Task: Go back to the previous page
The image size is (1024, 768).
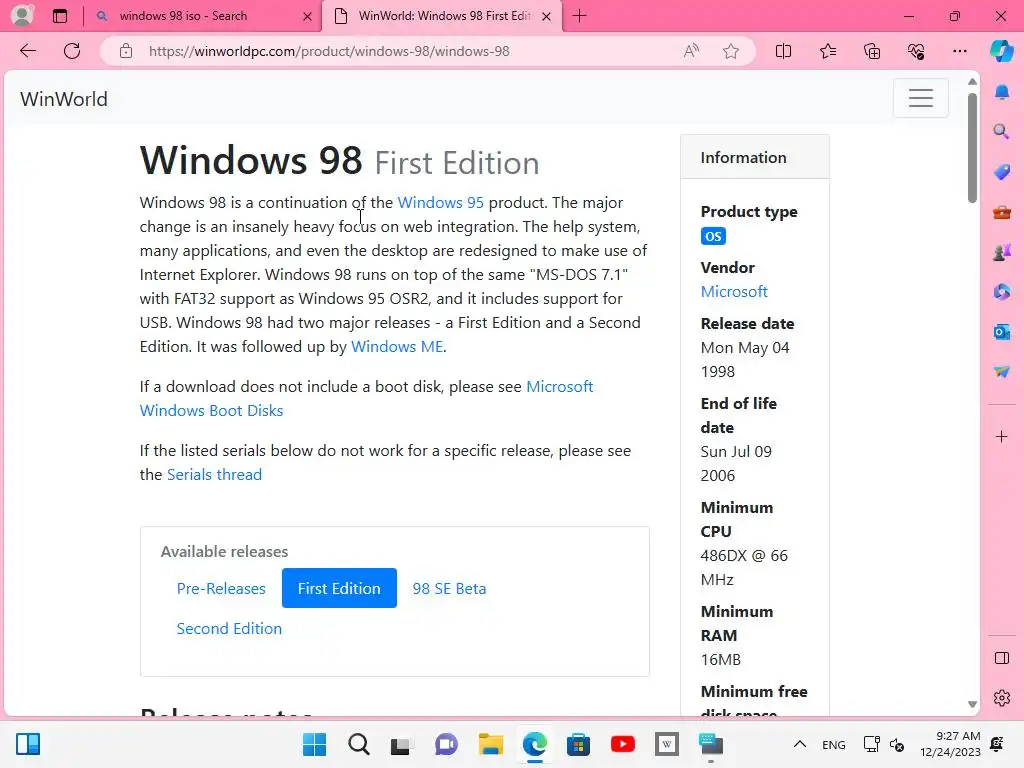Action: [27, 51]
